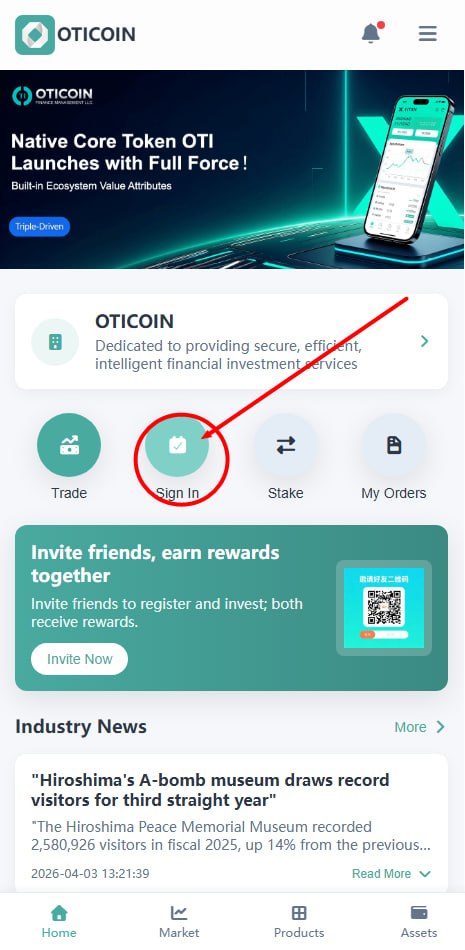This screenshot has height=950, width=465.
Task: Expand news article via Read More chevron
Action: coord(425,874)
